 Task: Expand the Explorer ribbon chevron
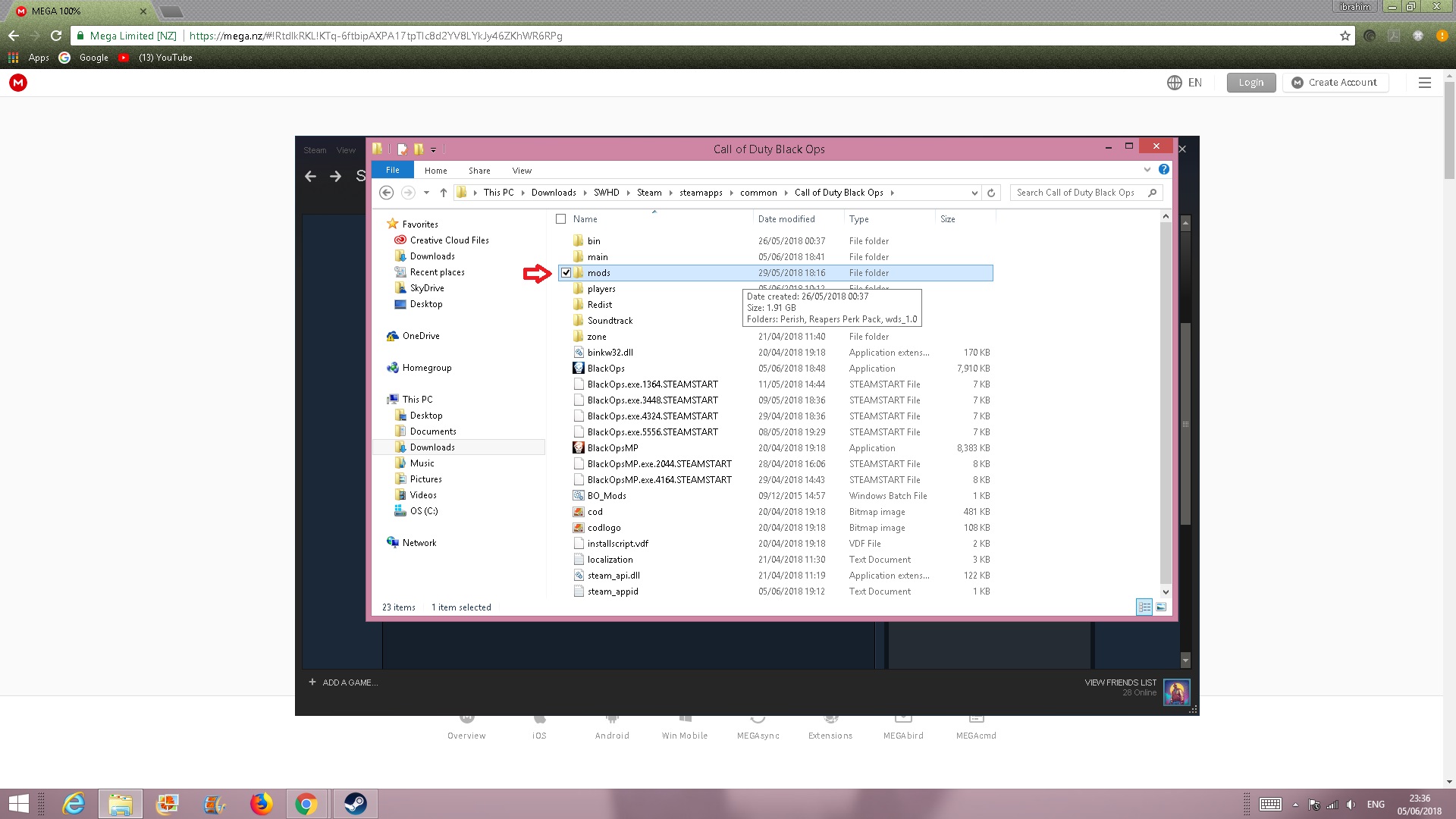(1147, 170)
